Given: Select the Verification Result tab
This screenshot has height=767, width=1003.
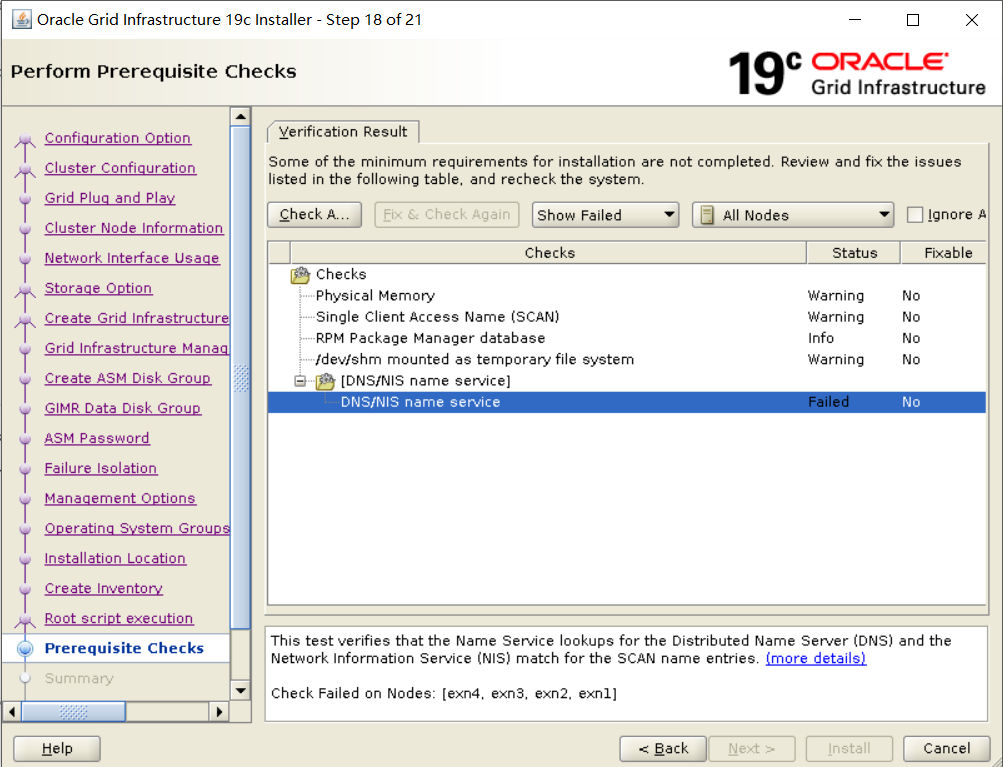Looking at the screenshot, I should (x=343, y=132).
